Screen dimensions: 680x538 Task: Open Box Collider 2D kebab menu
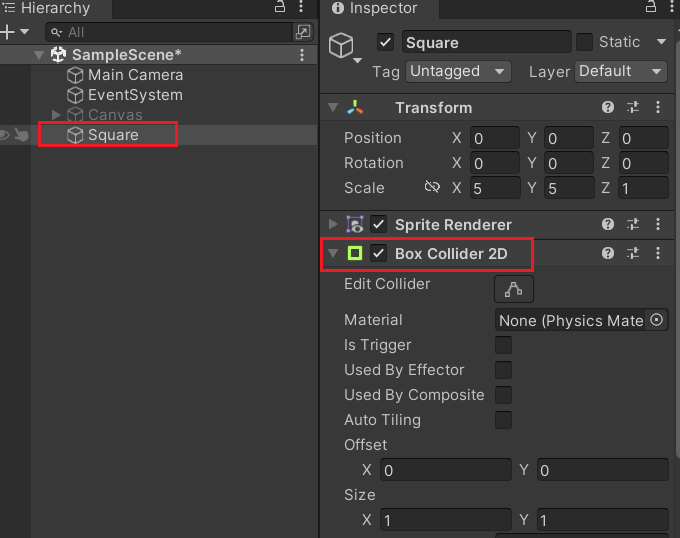pyautogui.click(x=658, y=253)
